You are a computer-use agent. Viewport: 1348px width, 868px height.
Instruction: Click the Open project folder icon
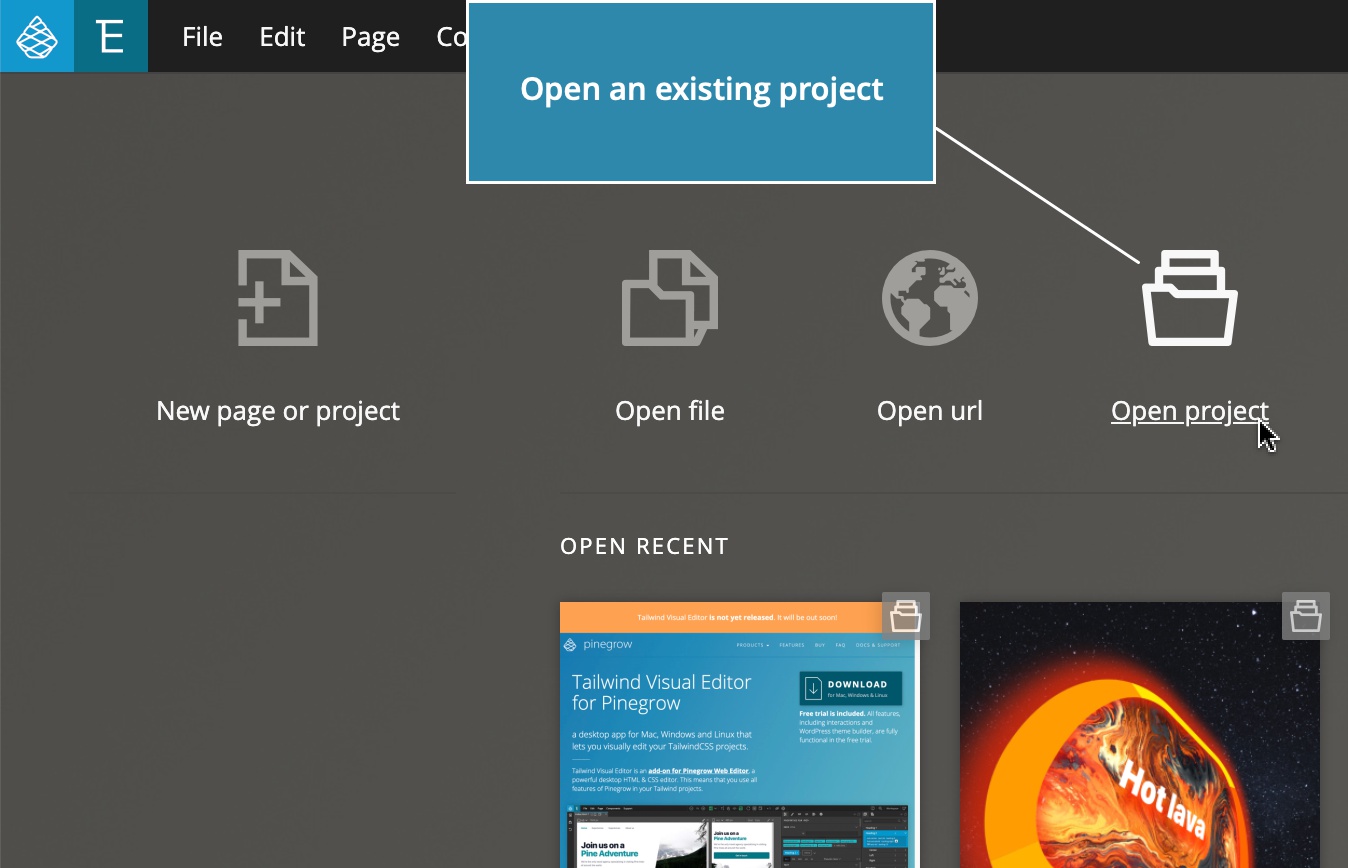[1190, 298]
